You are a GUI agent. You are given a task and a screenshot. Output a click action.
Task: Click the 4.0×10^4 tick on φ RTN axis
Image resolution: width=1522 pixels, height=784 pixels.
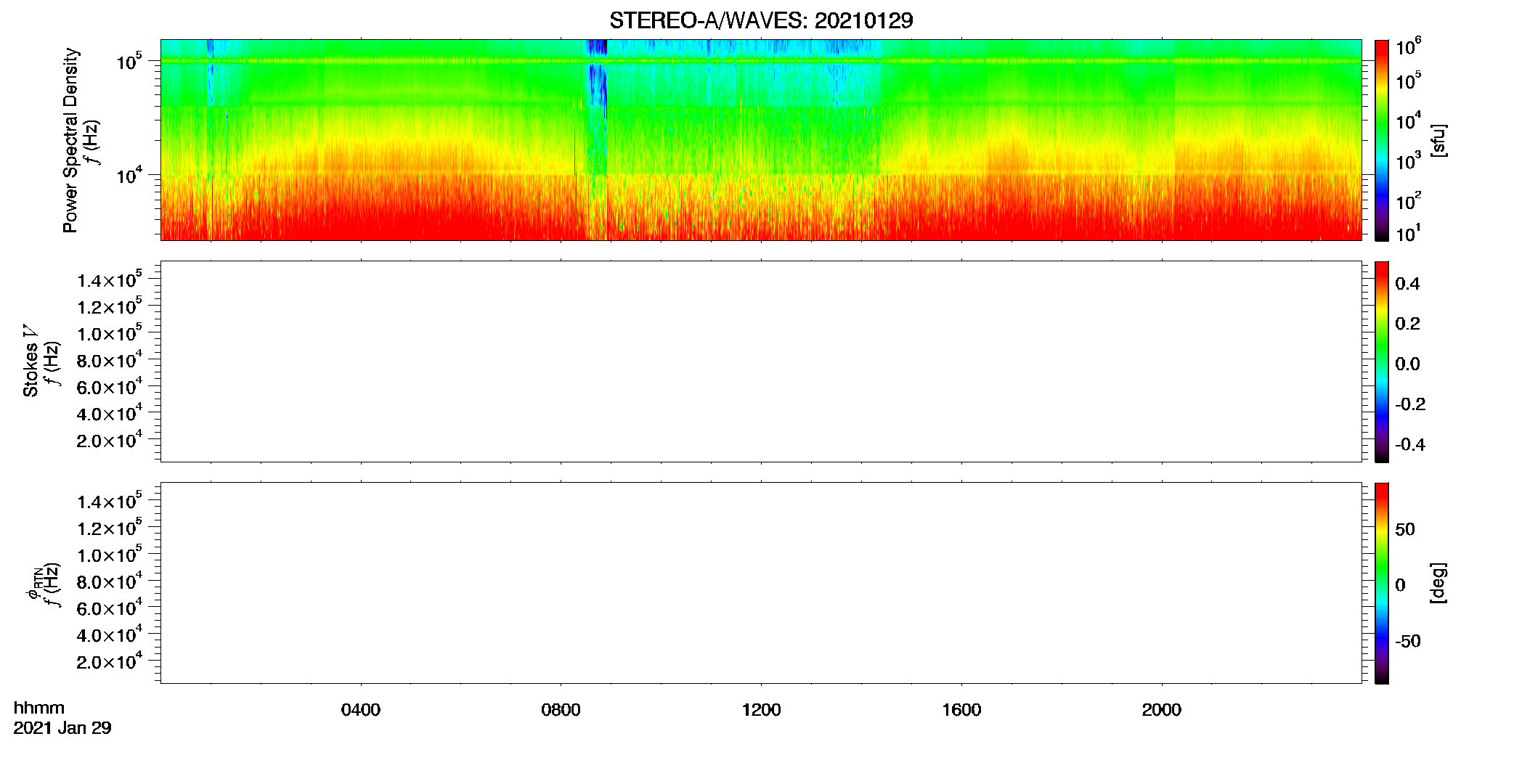110,634
